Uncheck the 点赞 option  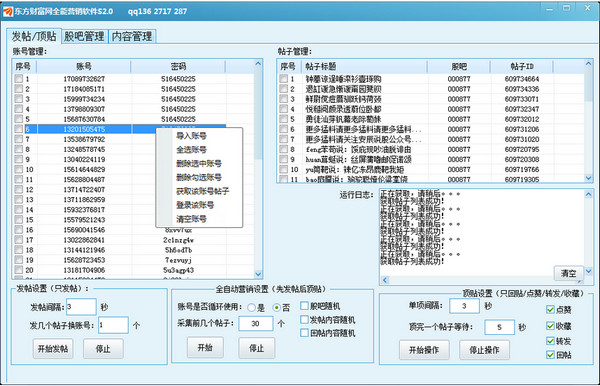pos(550,309)
